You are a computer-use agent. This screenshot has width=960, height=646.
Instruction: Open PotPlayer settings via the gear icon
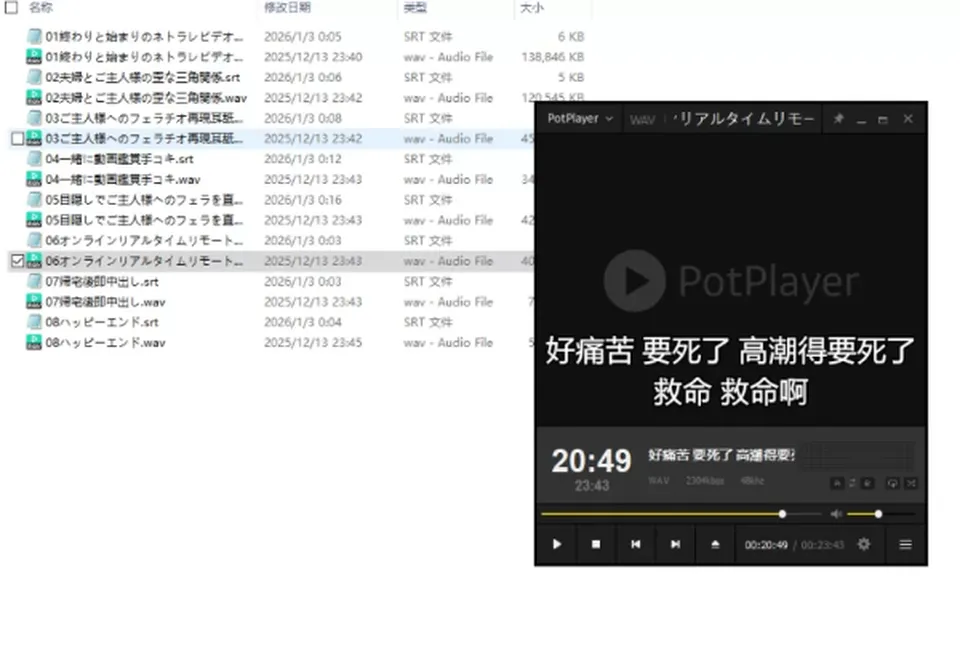864,544
